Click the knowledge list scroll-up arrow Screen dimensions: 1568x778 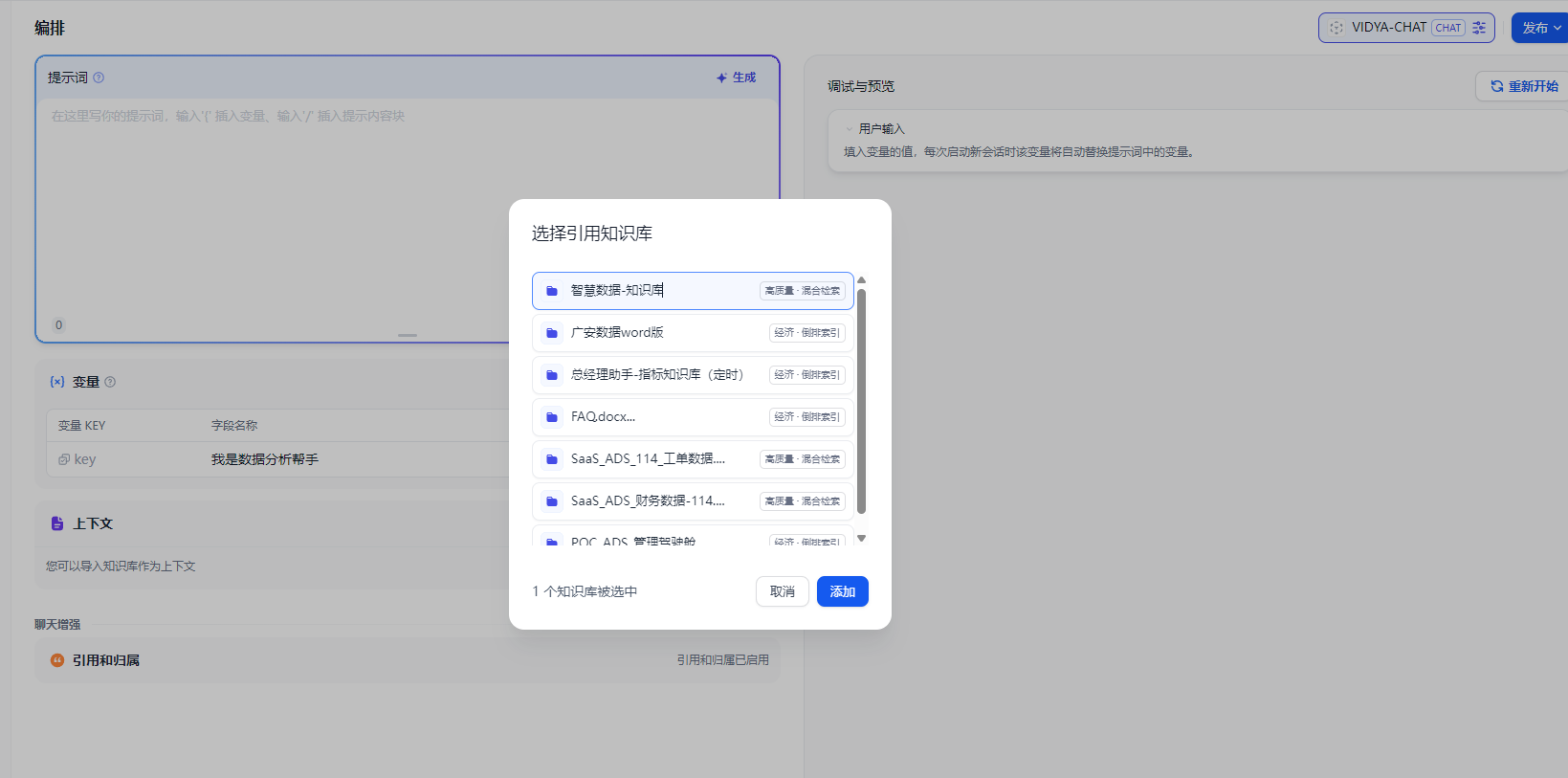(861, 279)
